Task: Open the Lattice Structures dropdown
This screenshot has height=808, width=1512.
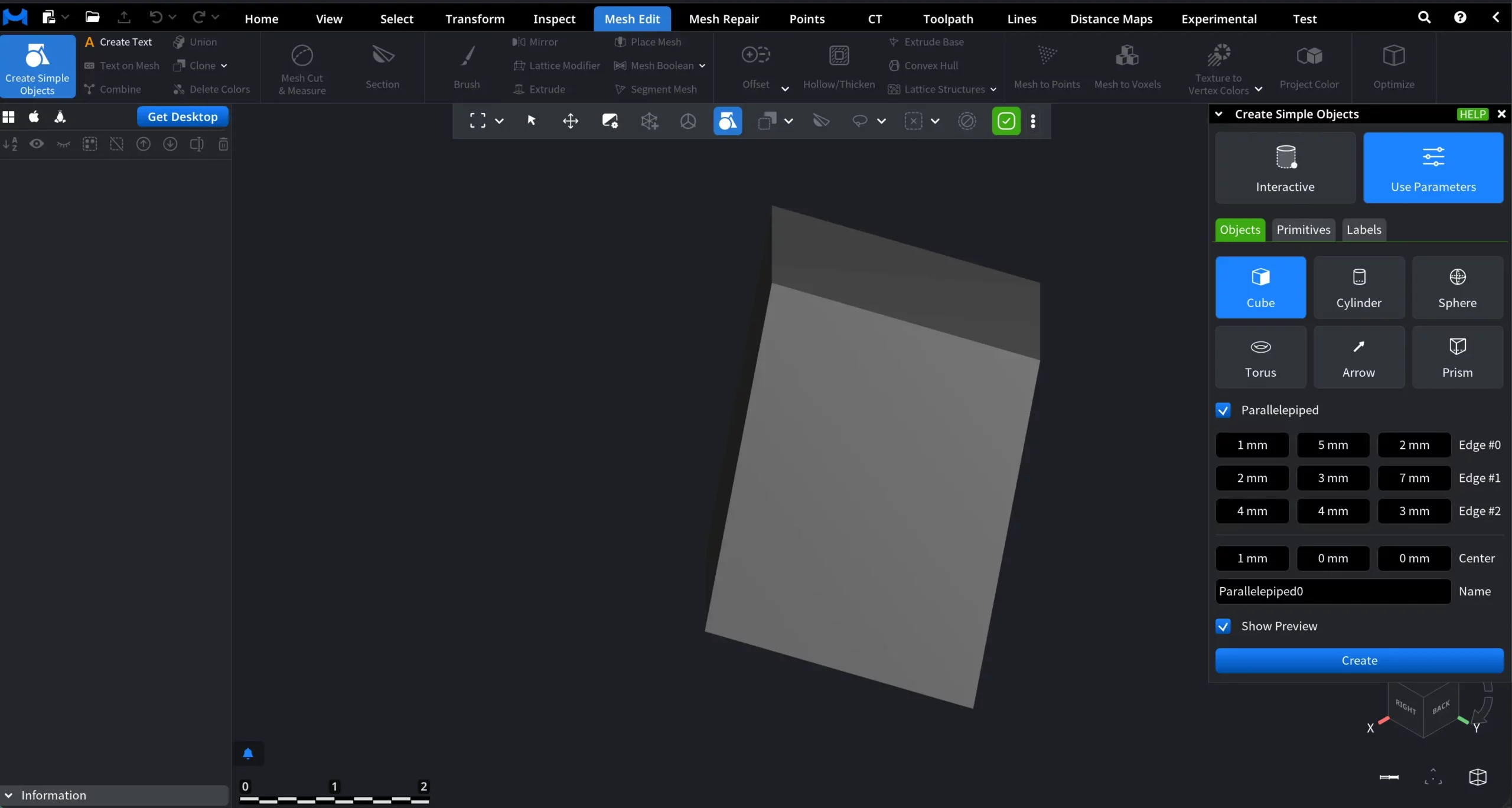Action: coord(994,89)
